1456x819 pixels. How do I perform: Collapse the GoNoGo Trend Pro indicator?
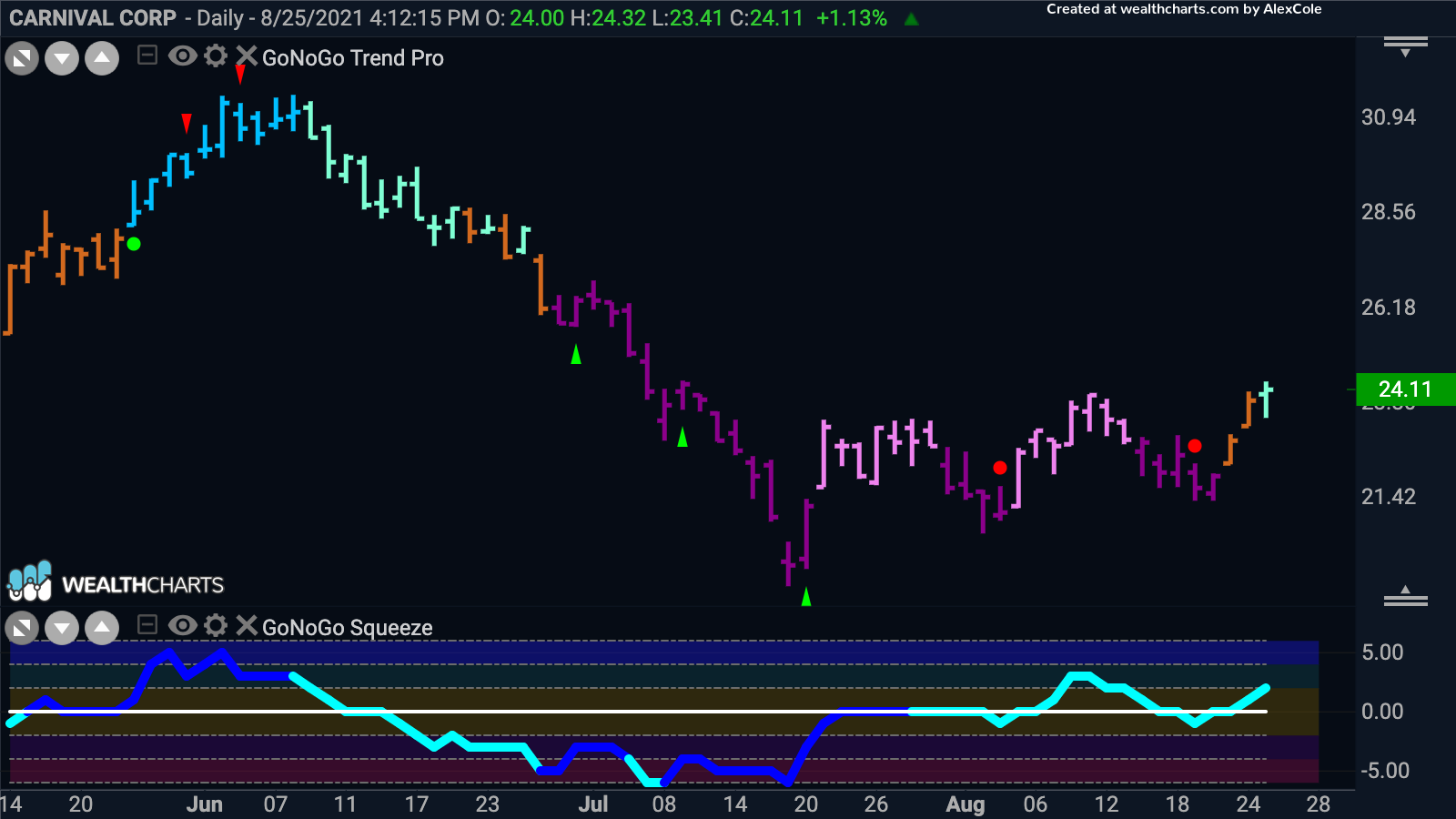(147, 56)
